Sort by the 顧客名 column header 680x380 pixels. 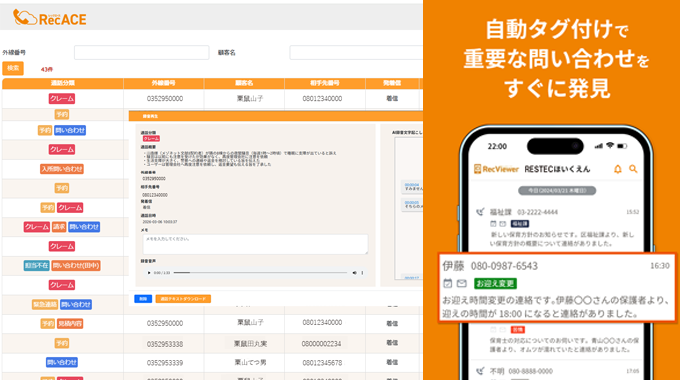pos(244,83)
